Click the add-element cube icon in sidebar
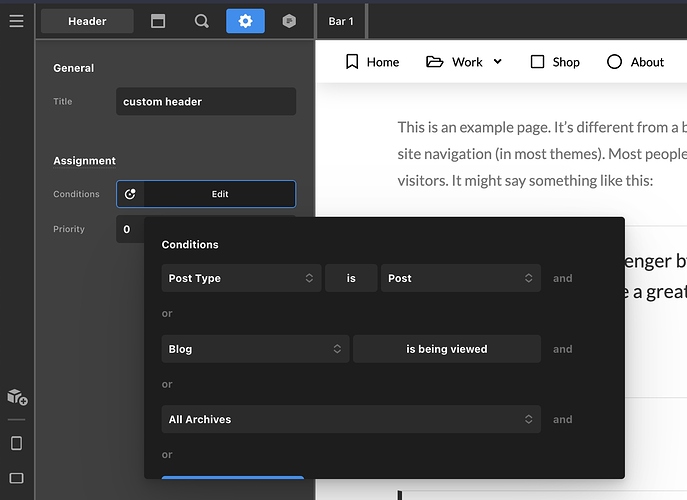Image resolution: width=687 pixels, height=500 pixels. pos(16,397)
